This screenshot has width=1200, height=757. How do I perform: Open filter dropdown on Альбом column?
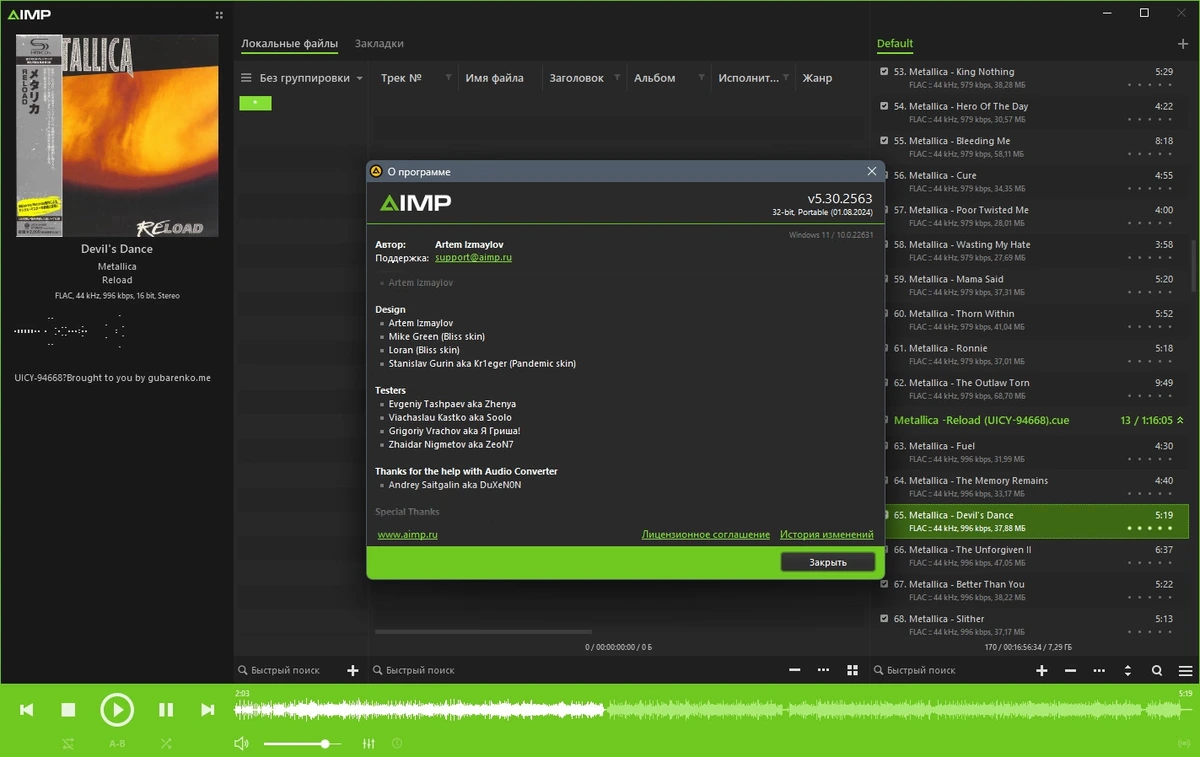[701, 78]
